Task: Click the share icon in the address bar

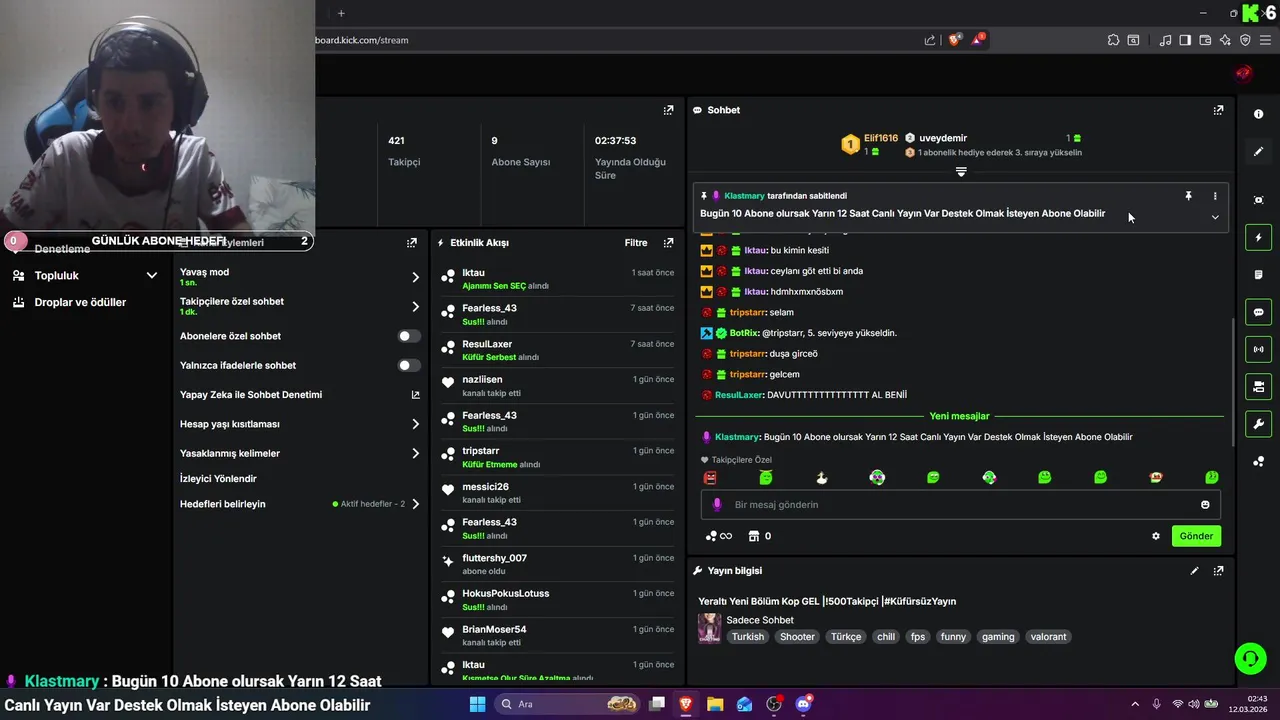Action: [x=930, y=40]
